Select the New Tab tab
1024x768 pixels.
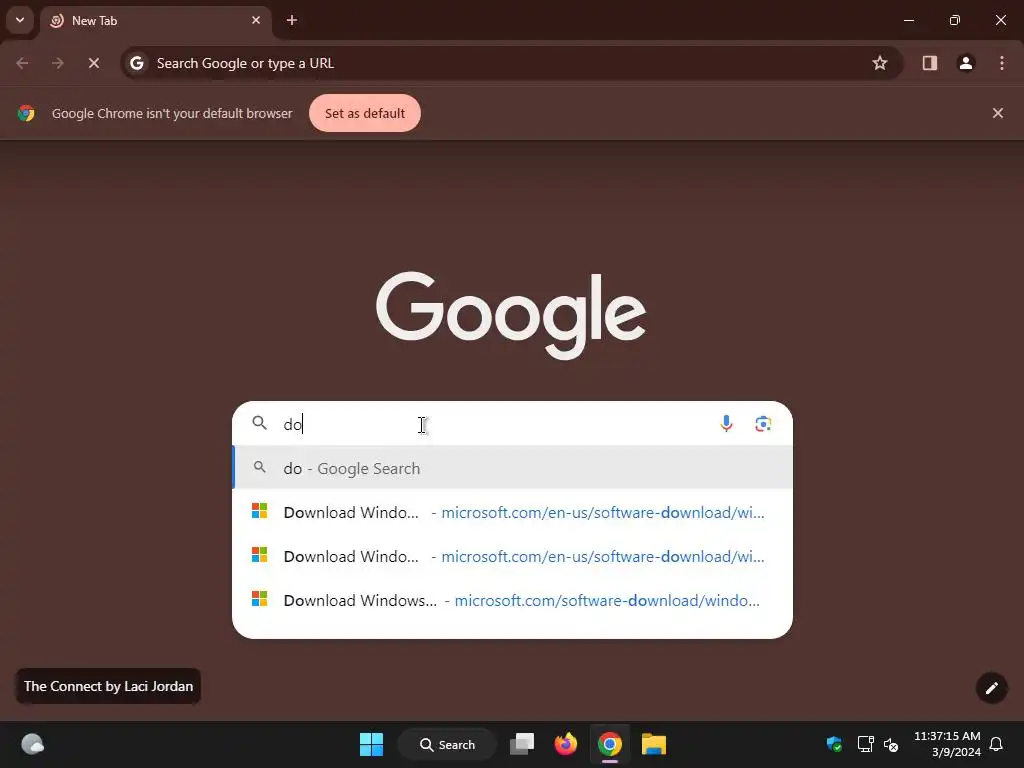click(x=155, y=21)
